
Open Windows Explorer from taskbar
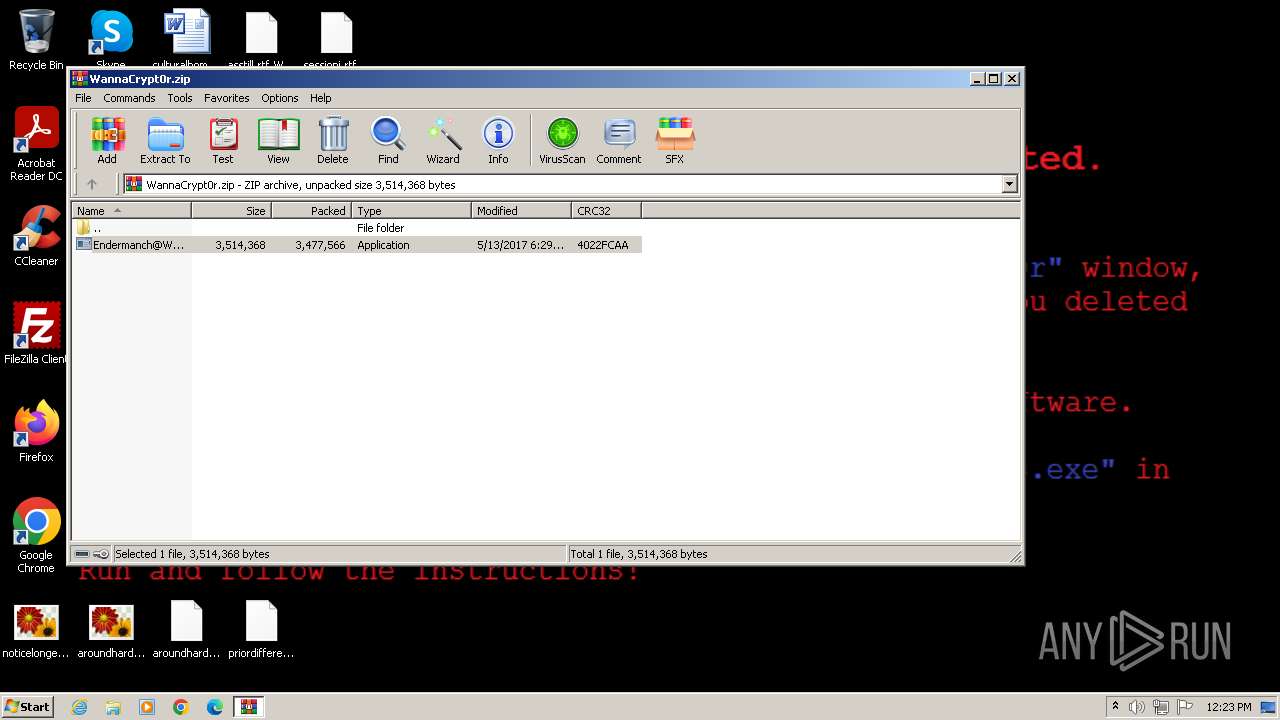pos(113,707)
